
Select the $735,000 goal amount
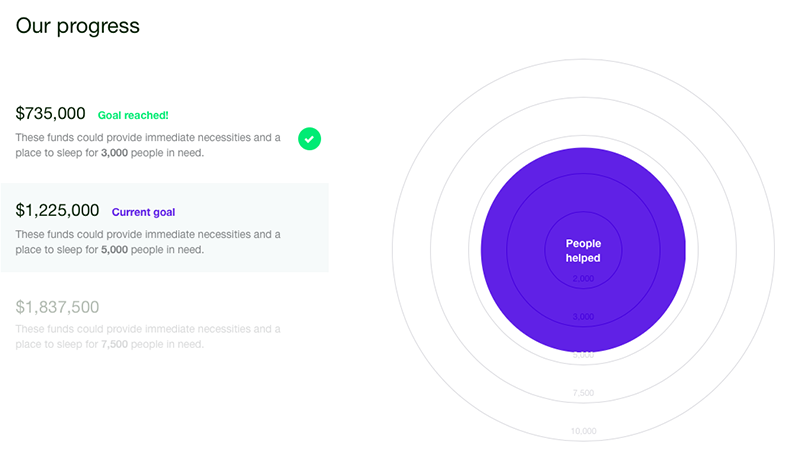[51, 113]
